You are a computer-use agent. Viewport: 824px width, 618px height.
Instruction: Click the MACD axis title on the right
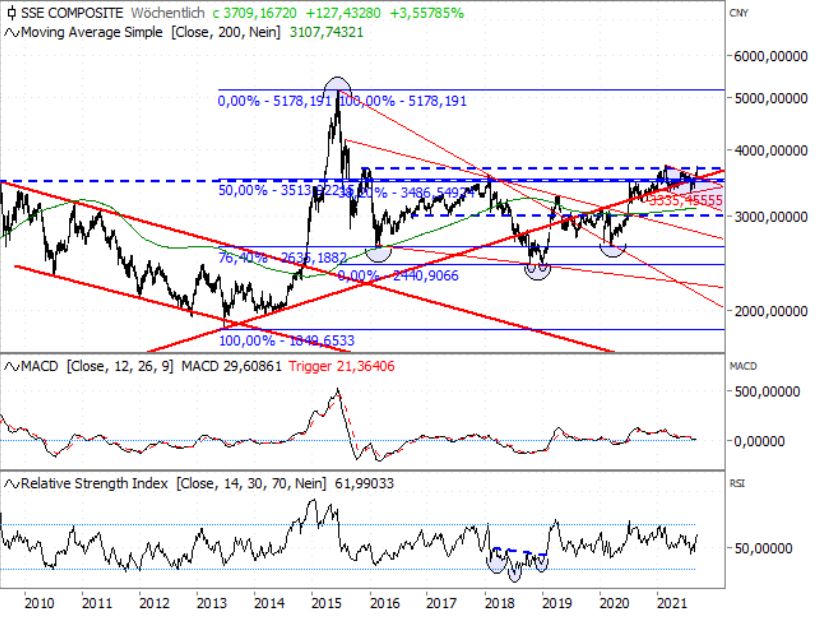pyautogui.click(x=743, y=366)
